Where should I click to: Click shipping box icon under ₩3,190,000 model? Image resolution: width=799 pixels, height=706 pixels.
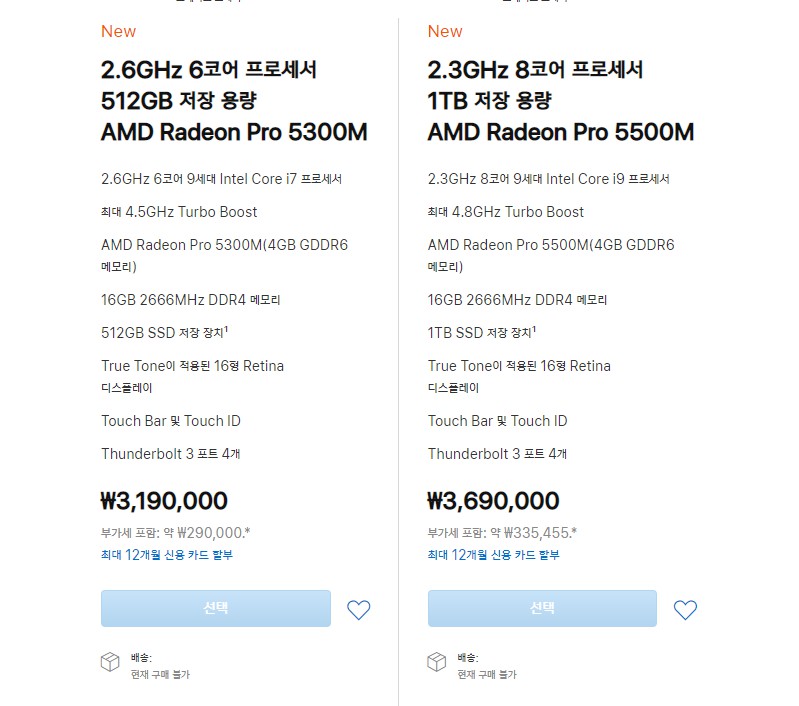[110, 662]
